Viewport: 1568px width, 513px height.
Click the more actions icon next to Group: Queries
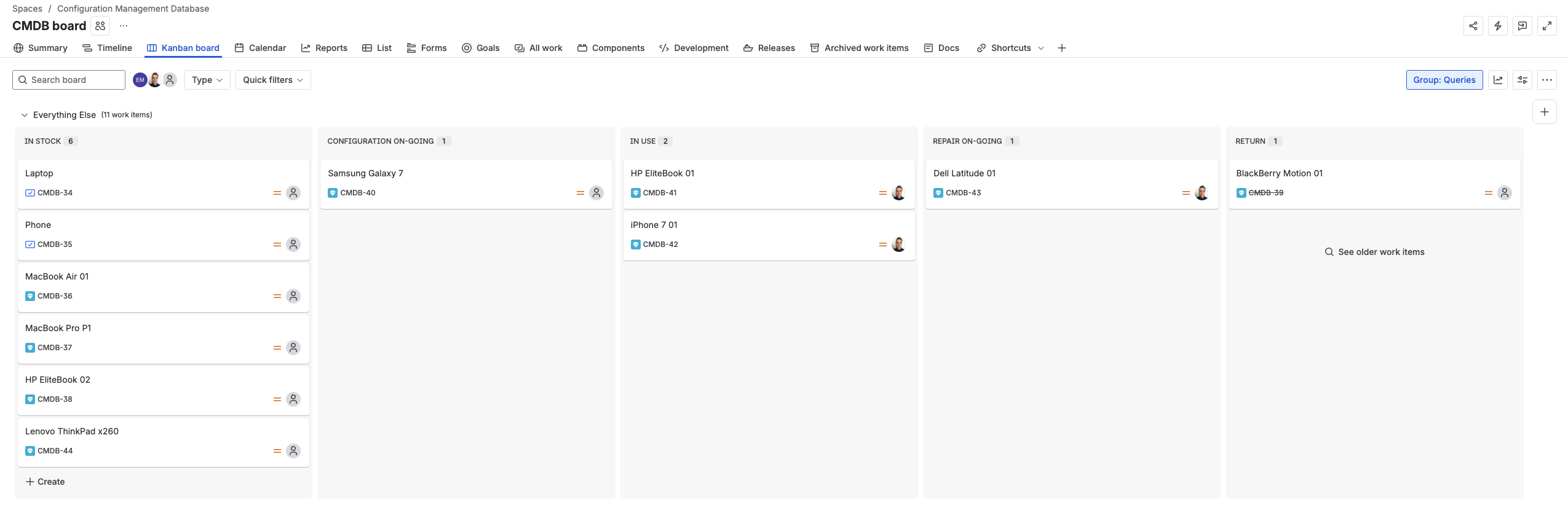(x=1547, y=80)
